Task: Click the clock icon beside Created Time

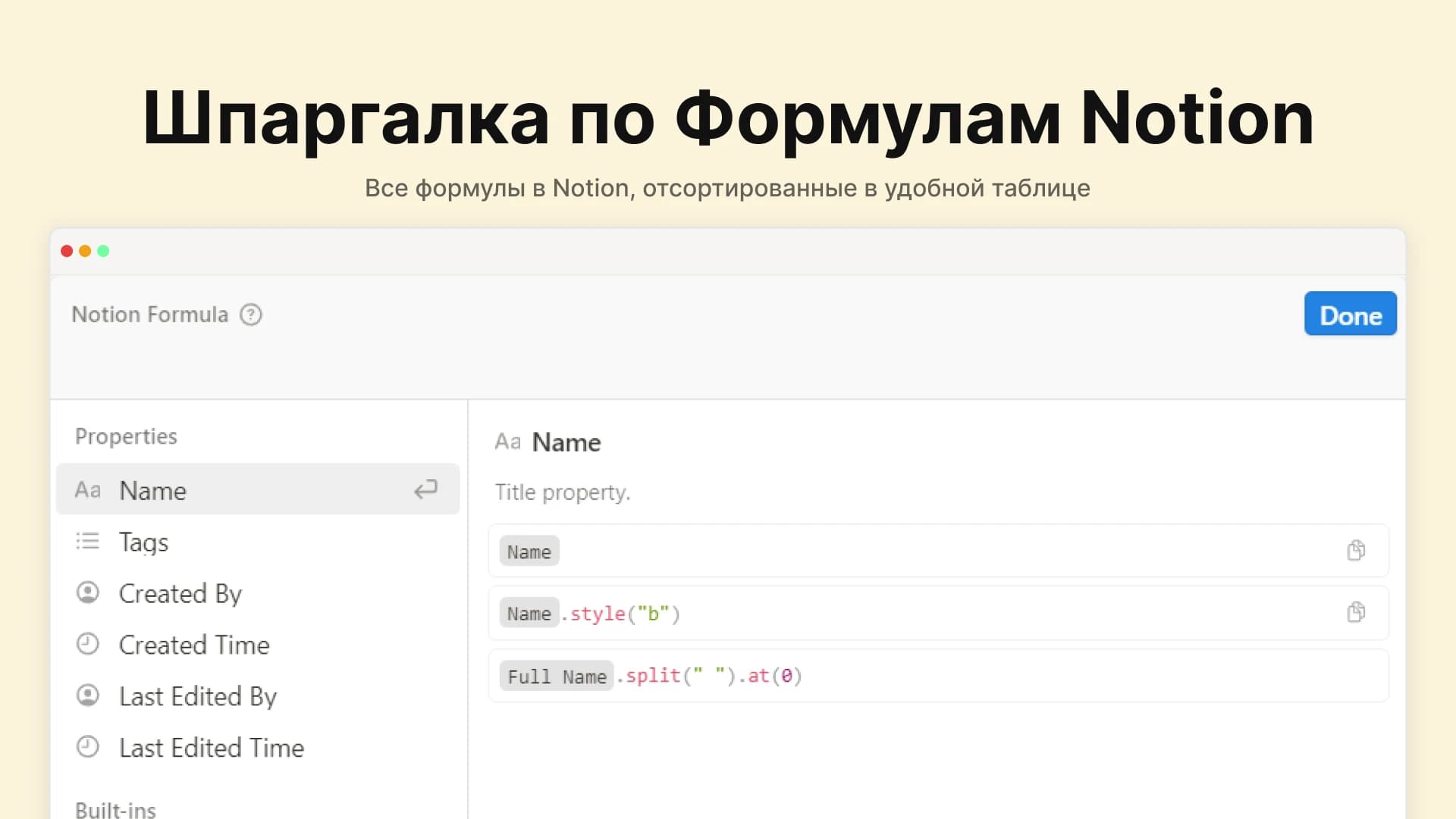Action: [x=88, y=644]
